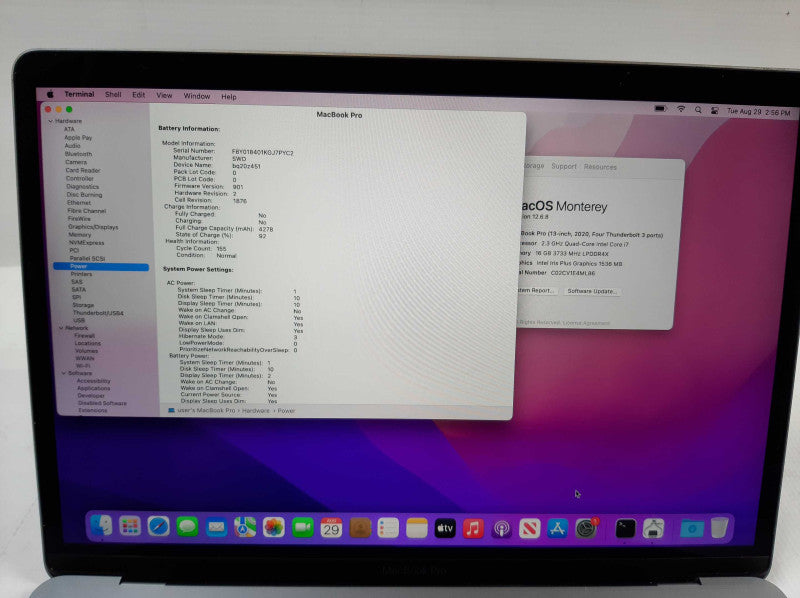Collapse the Software section

[64, 373]
